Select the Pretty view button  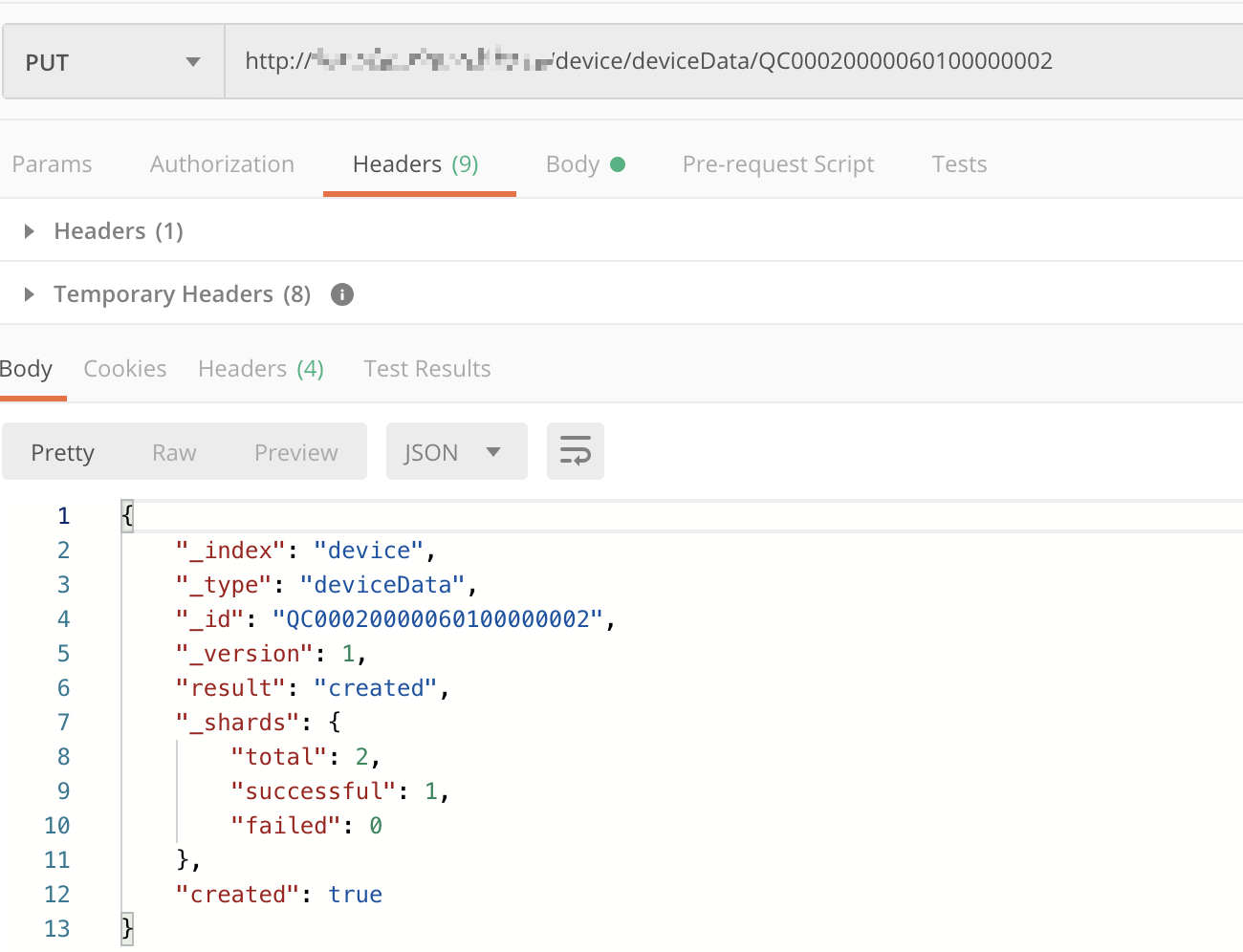coord(63,452)
